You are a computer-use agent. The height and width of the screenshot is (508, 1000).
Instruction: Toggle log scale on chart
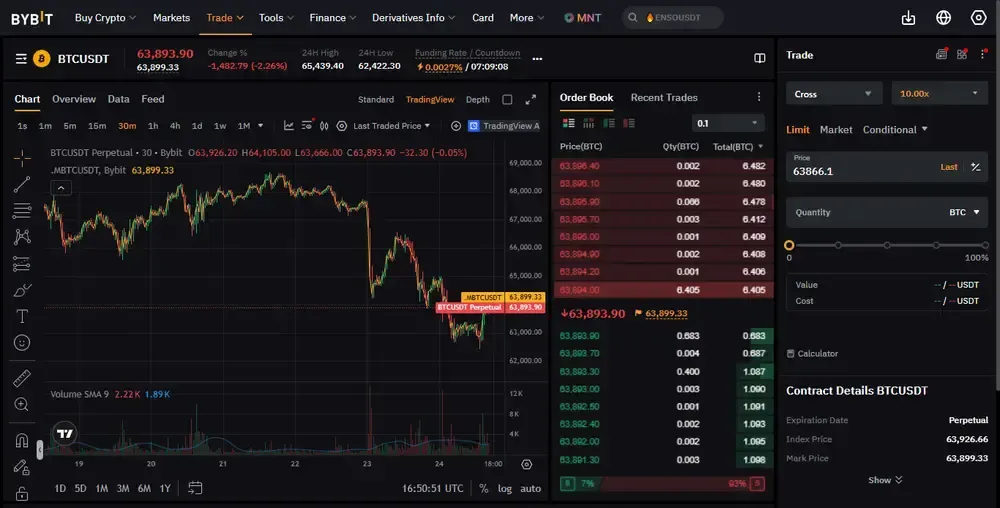(x=505, y=488)
